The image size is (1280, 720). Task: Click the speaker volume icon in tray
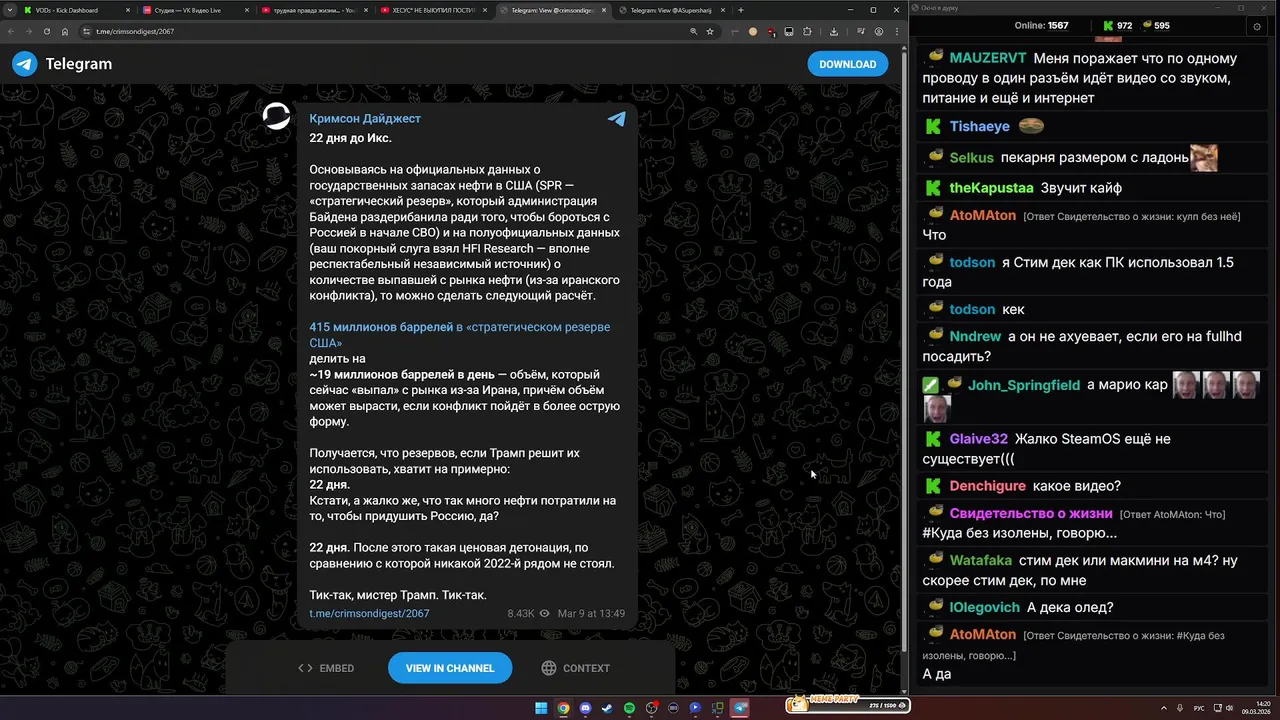click(x=1229, y=708)
